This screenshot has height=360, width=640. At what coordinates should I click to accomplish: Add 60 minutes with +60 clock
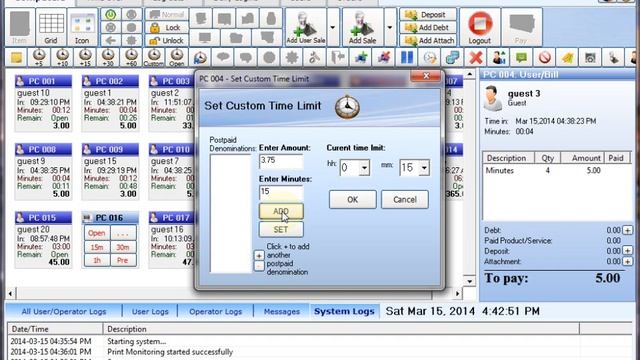[131, 58]
